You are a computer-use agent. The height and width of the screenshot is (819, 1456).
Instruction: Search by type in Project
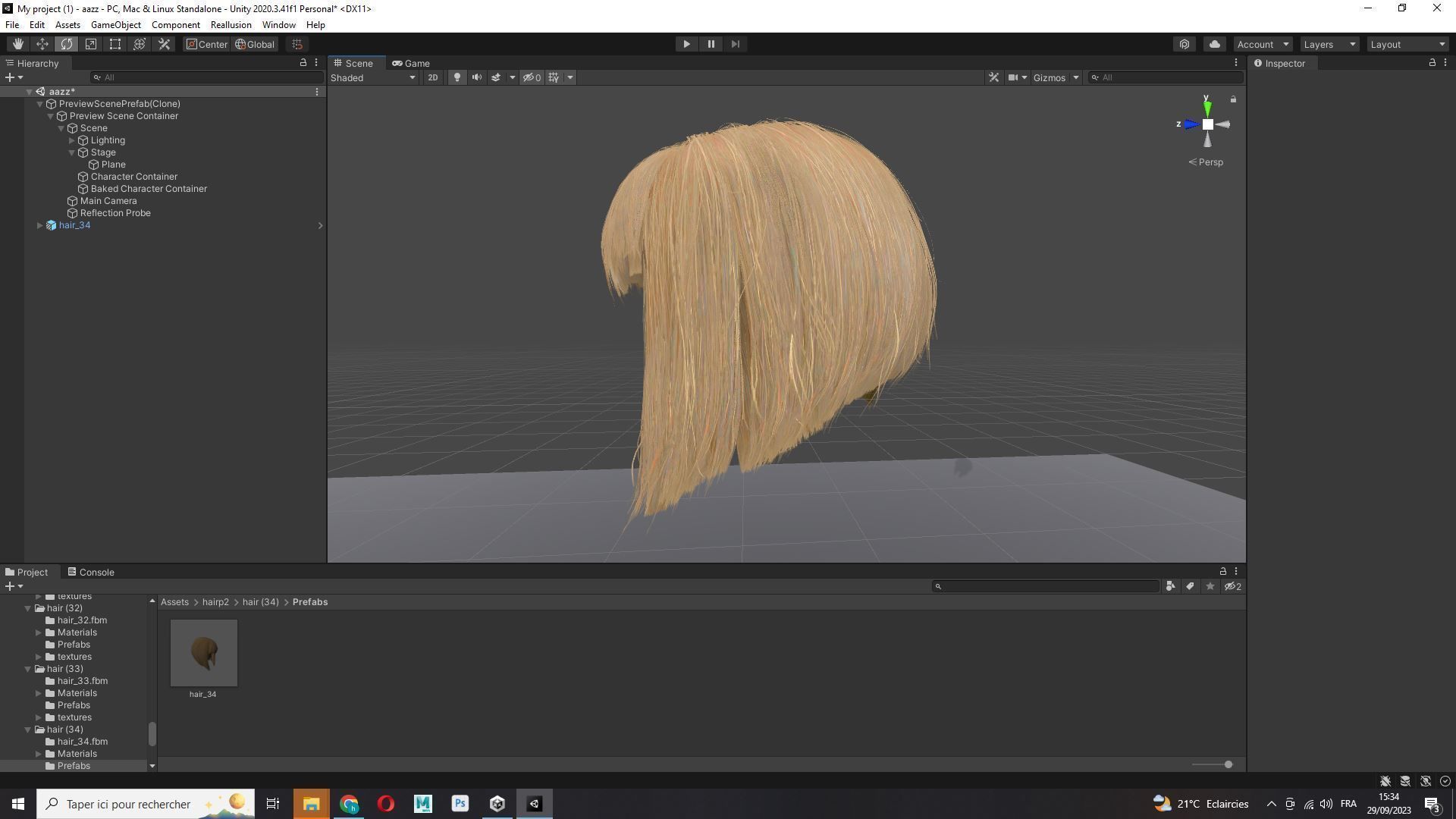(1170, 586)
